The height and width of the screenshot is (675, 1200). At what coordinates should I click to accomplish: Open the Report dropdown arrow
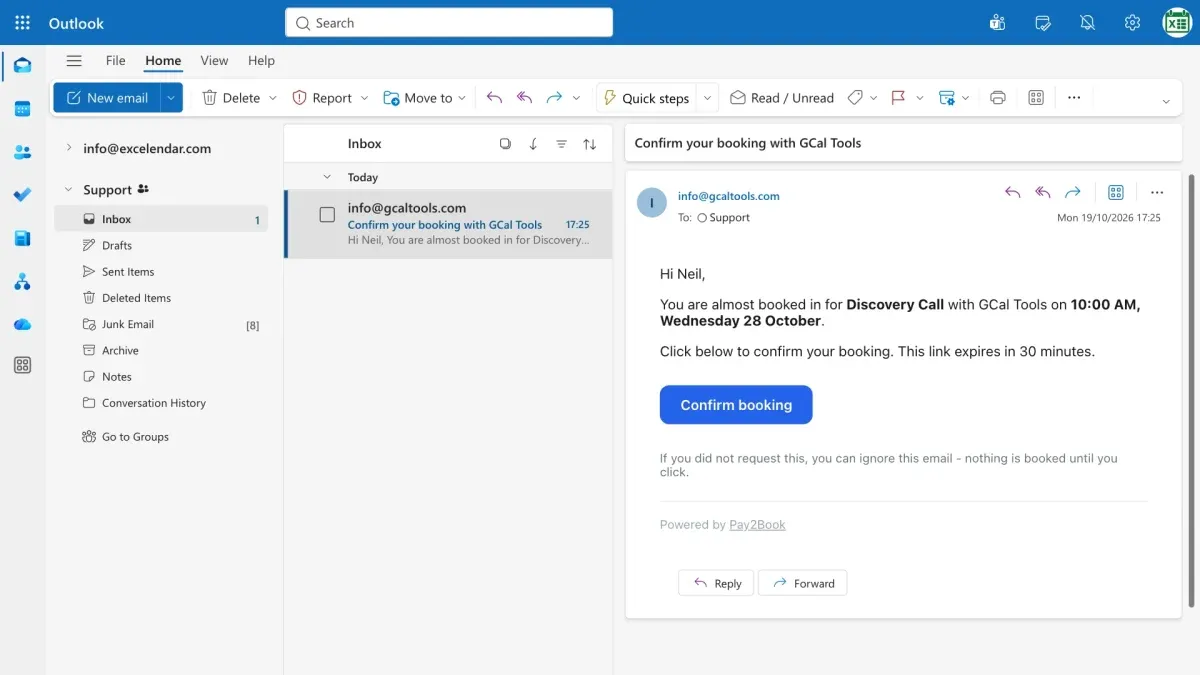364,98
